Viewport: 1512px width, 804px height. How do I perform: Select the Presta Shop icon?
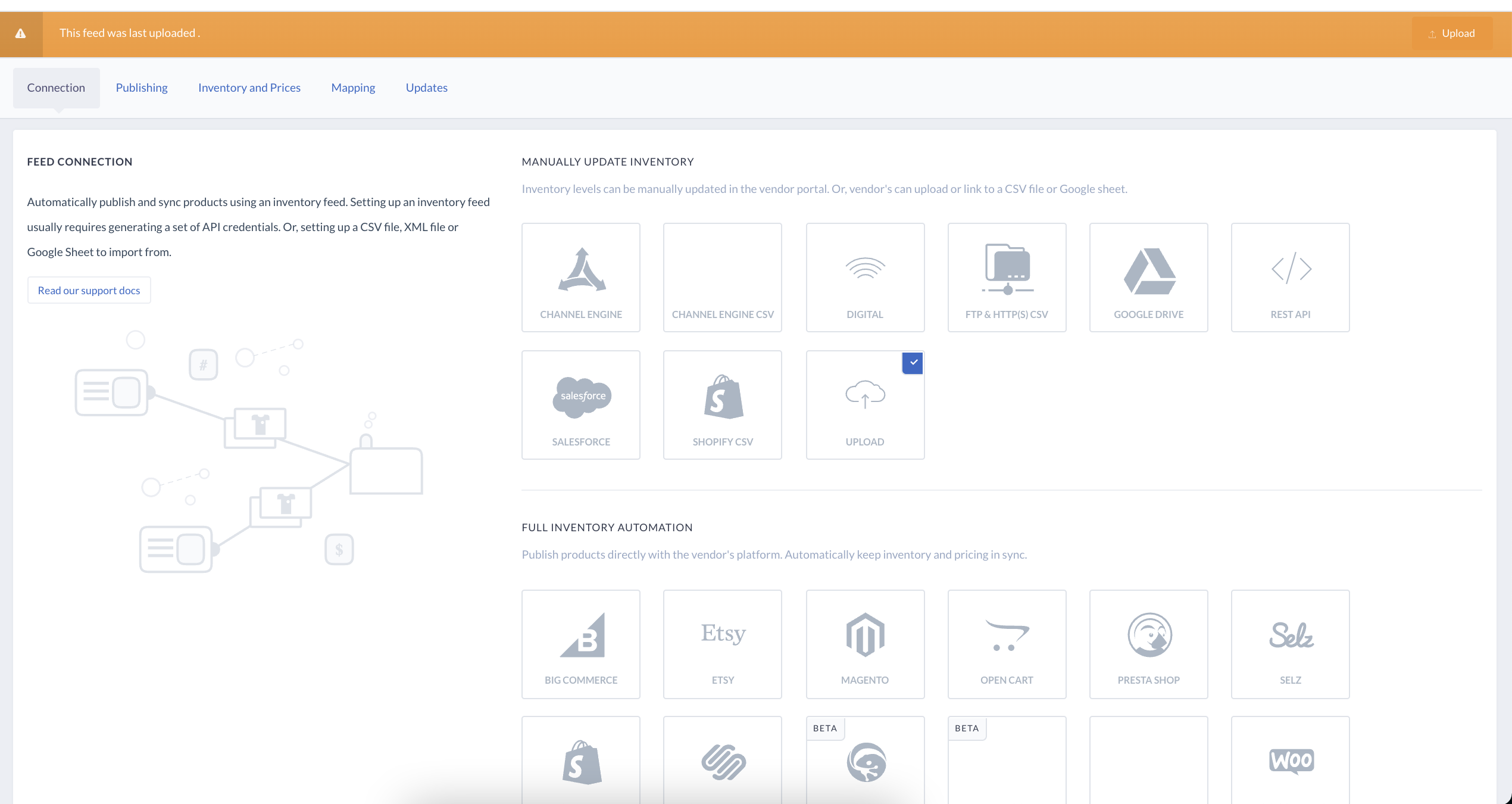[1149, 635]
